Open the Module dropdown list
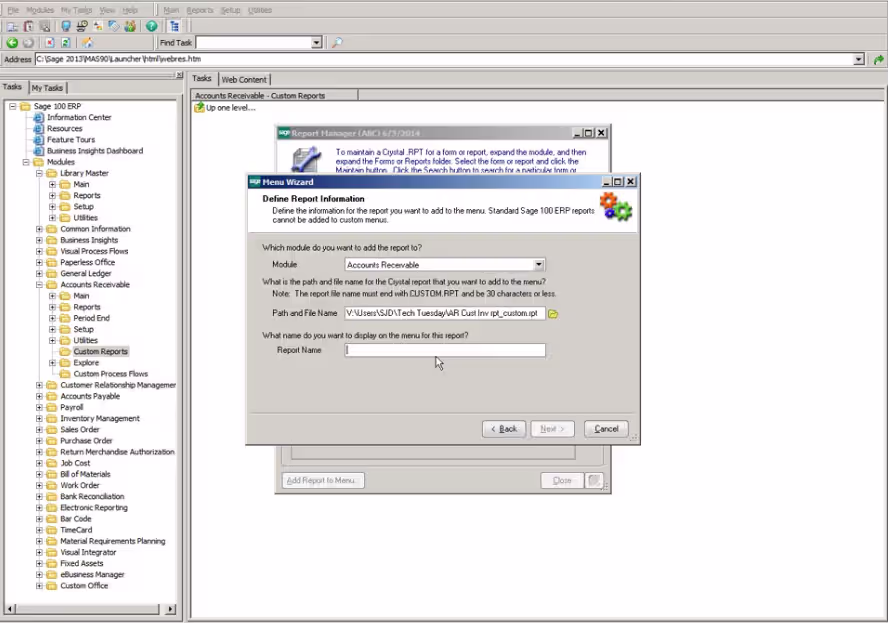 [539, 265]
